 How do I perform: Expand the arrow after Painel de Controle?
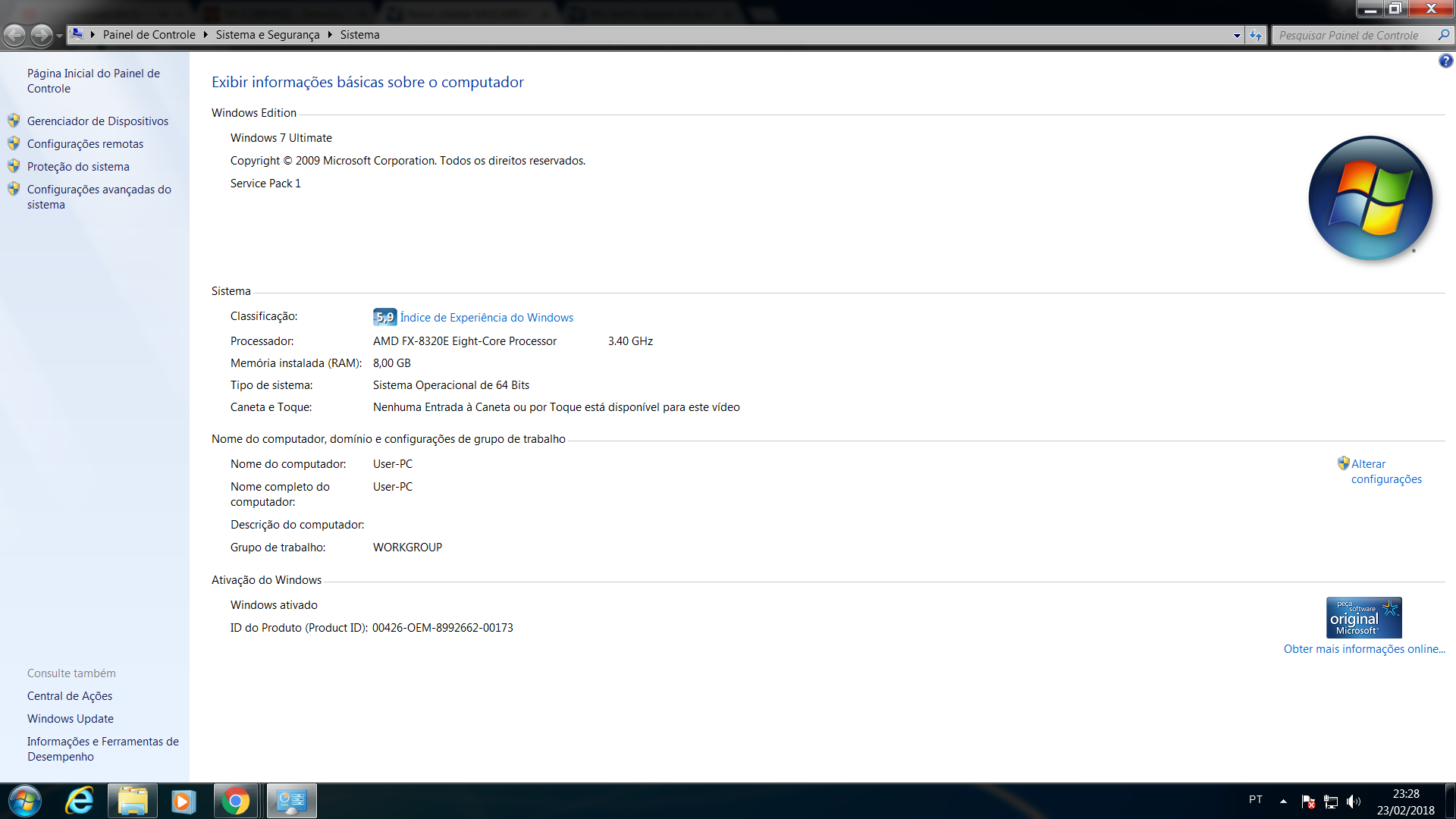pos(206,35)
